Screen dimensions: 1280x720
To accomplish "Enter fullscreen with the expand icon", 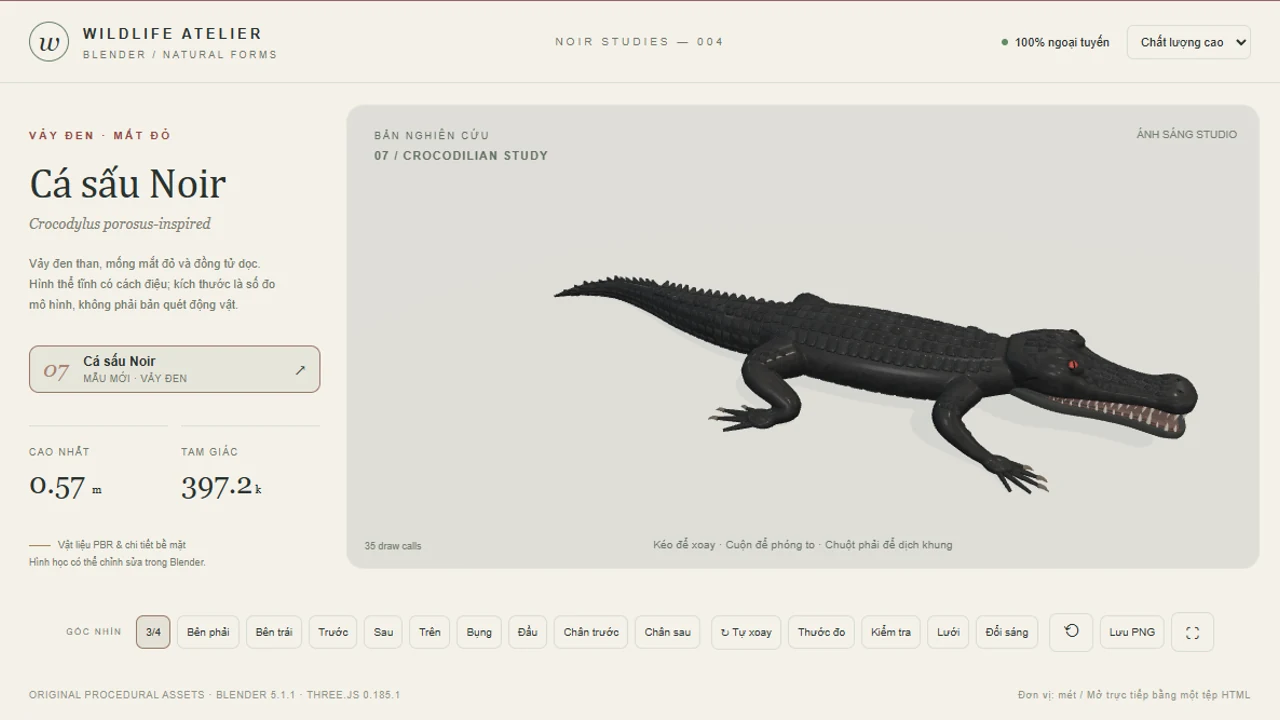I will point(1192,632).
